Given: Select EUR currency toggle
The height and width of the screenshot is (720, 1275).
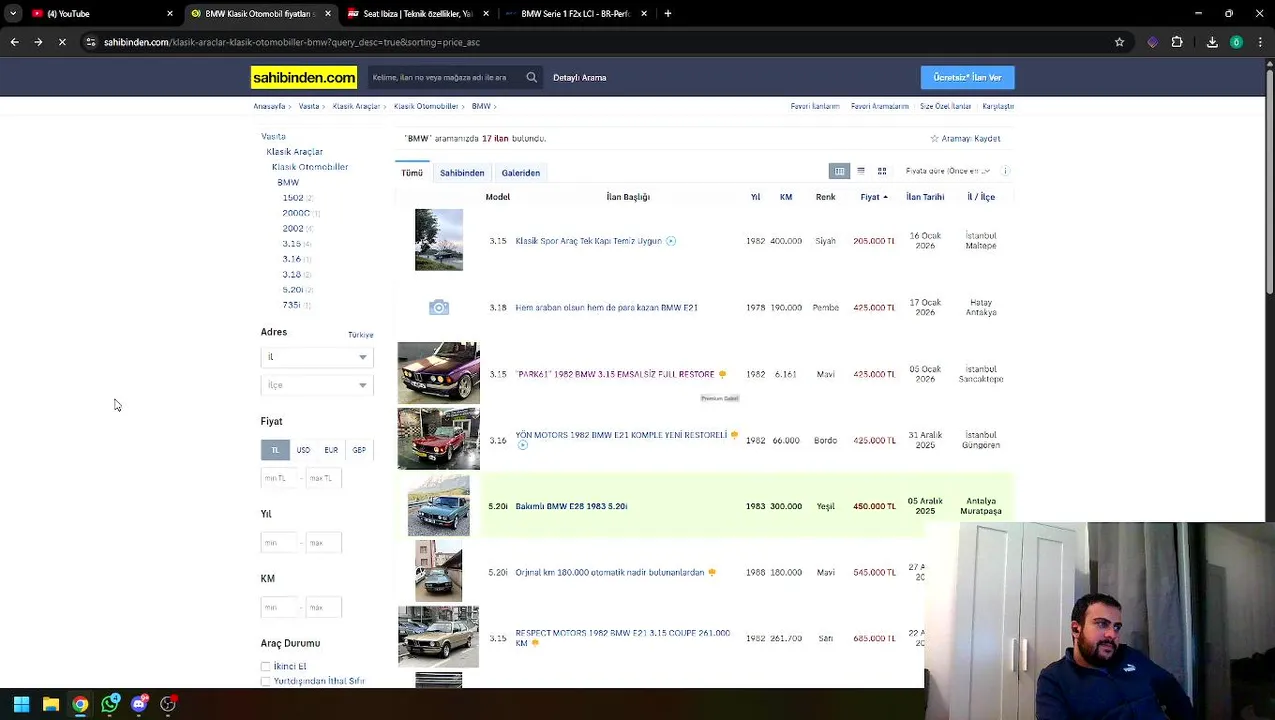Looking at the screenshot, I should tap(331, 450).
